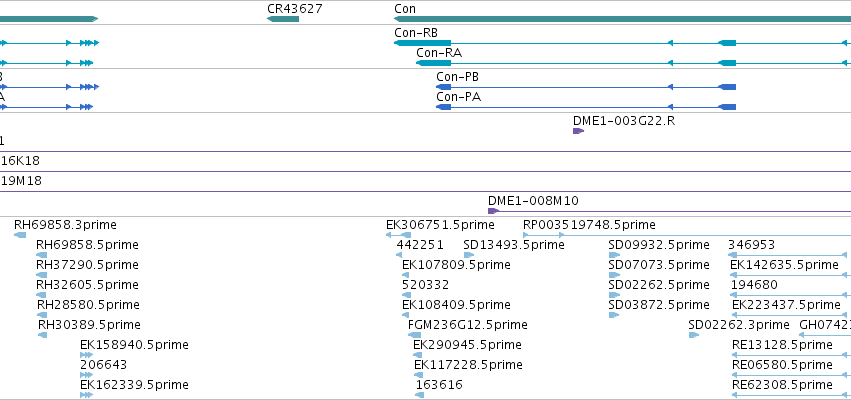Select the Con-PB protein feature
Viewport: 851px width, 400px height.
tap(586, 87)
